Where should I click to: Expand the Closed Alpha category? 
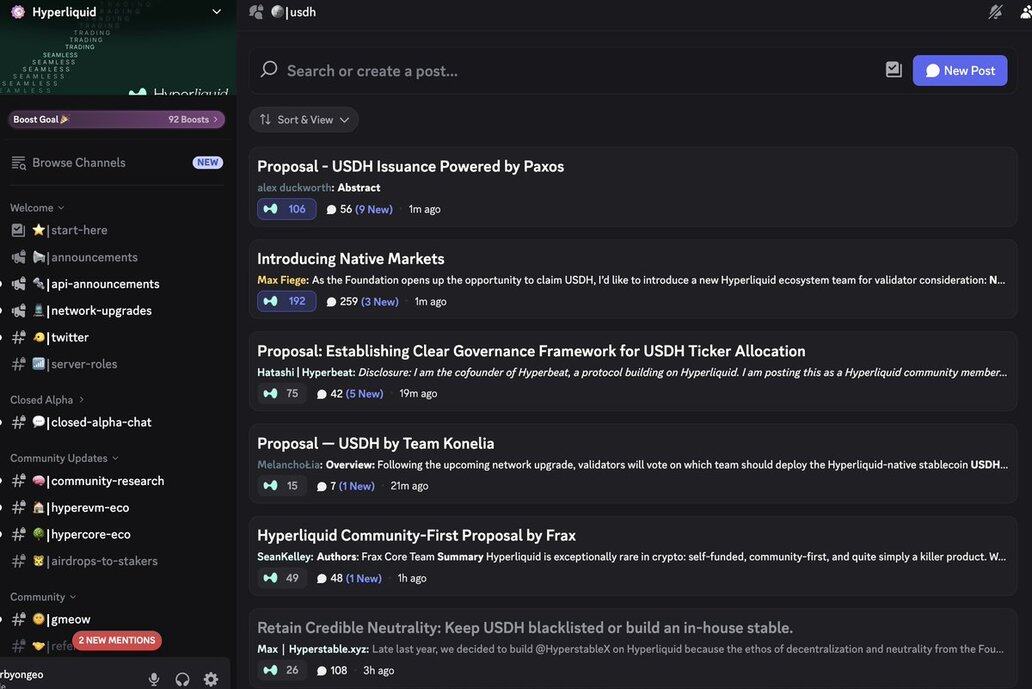[x=47, y=399]
